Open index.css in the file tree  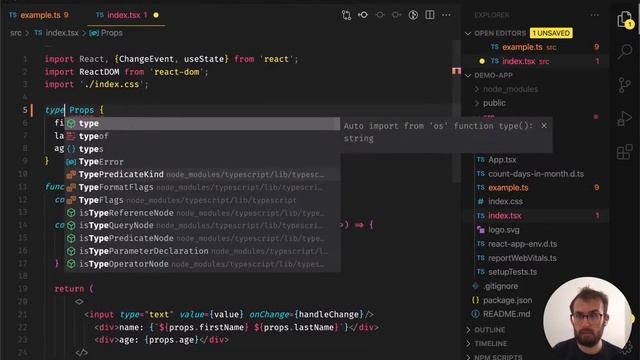(505, 202)
